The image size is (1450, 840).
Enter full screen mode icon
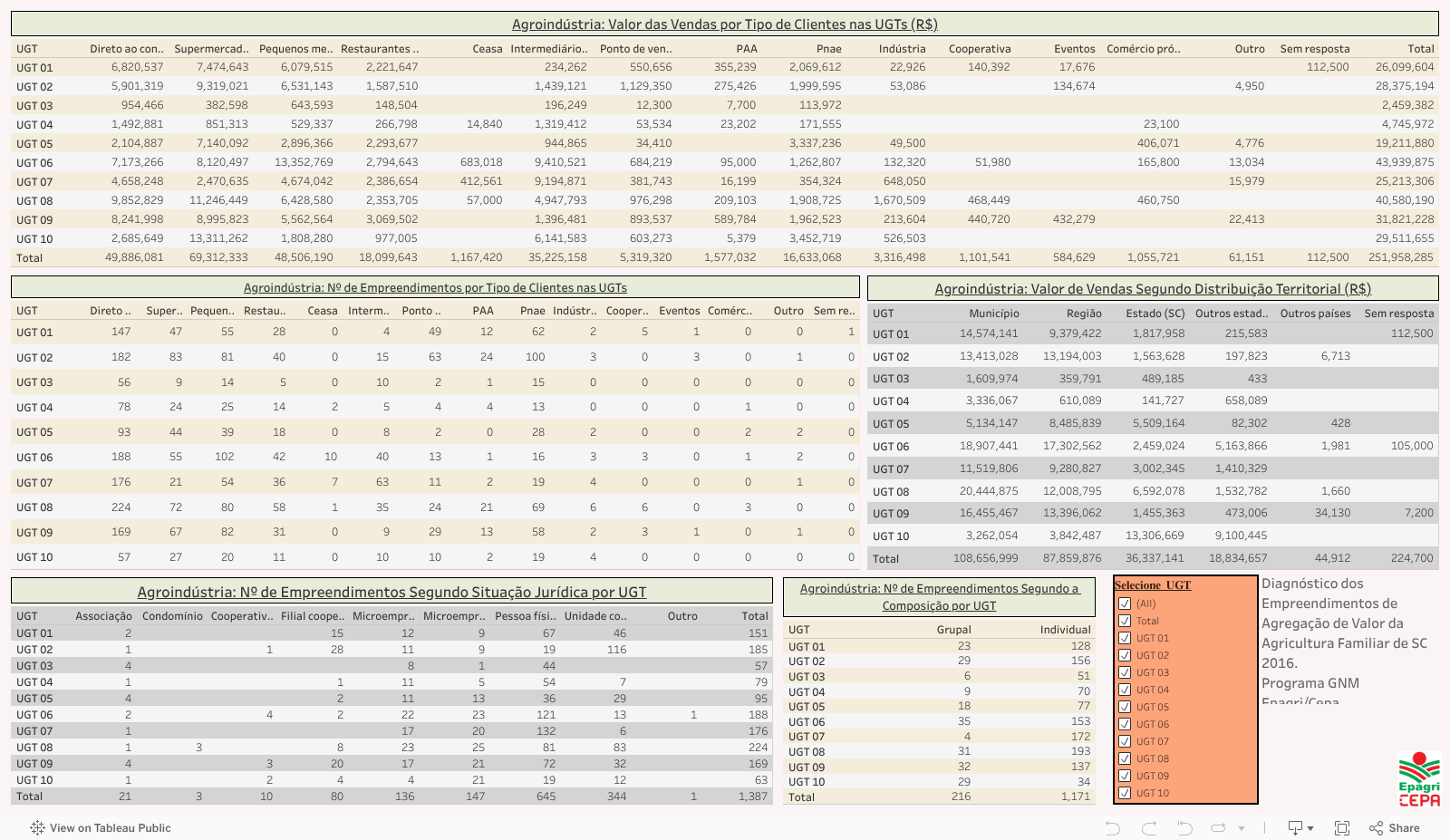tap(1342, 827)
